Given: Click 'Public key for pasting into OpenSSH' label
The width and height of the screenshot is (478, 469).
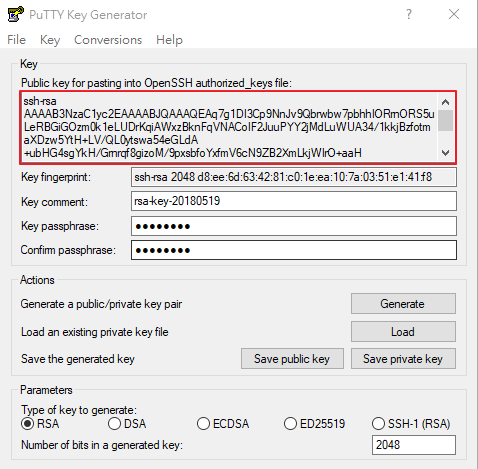Looking at the screenshot, I should (x=156, y=83).
